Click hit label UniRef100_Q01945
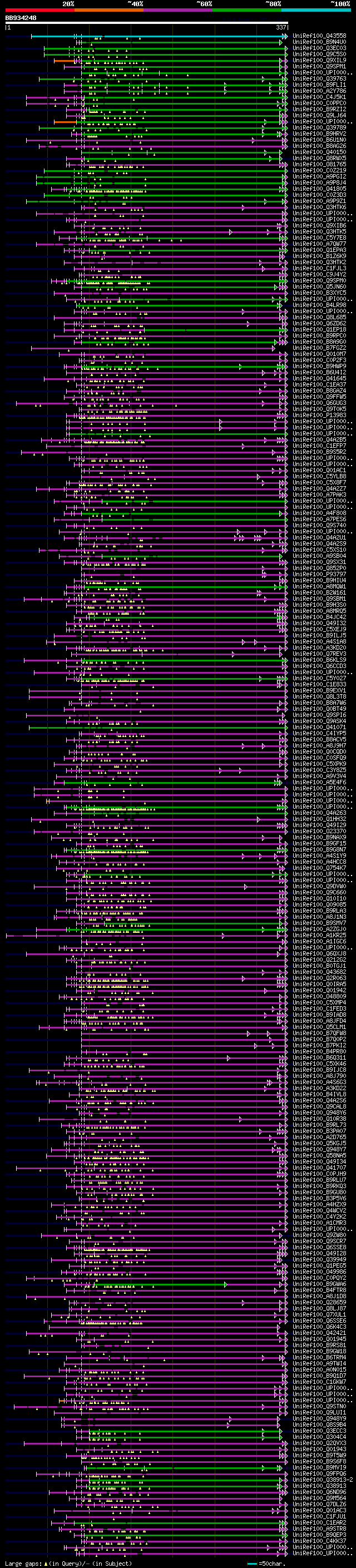 319,1339
